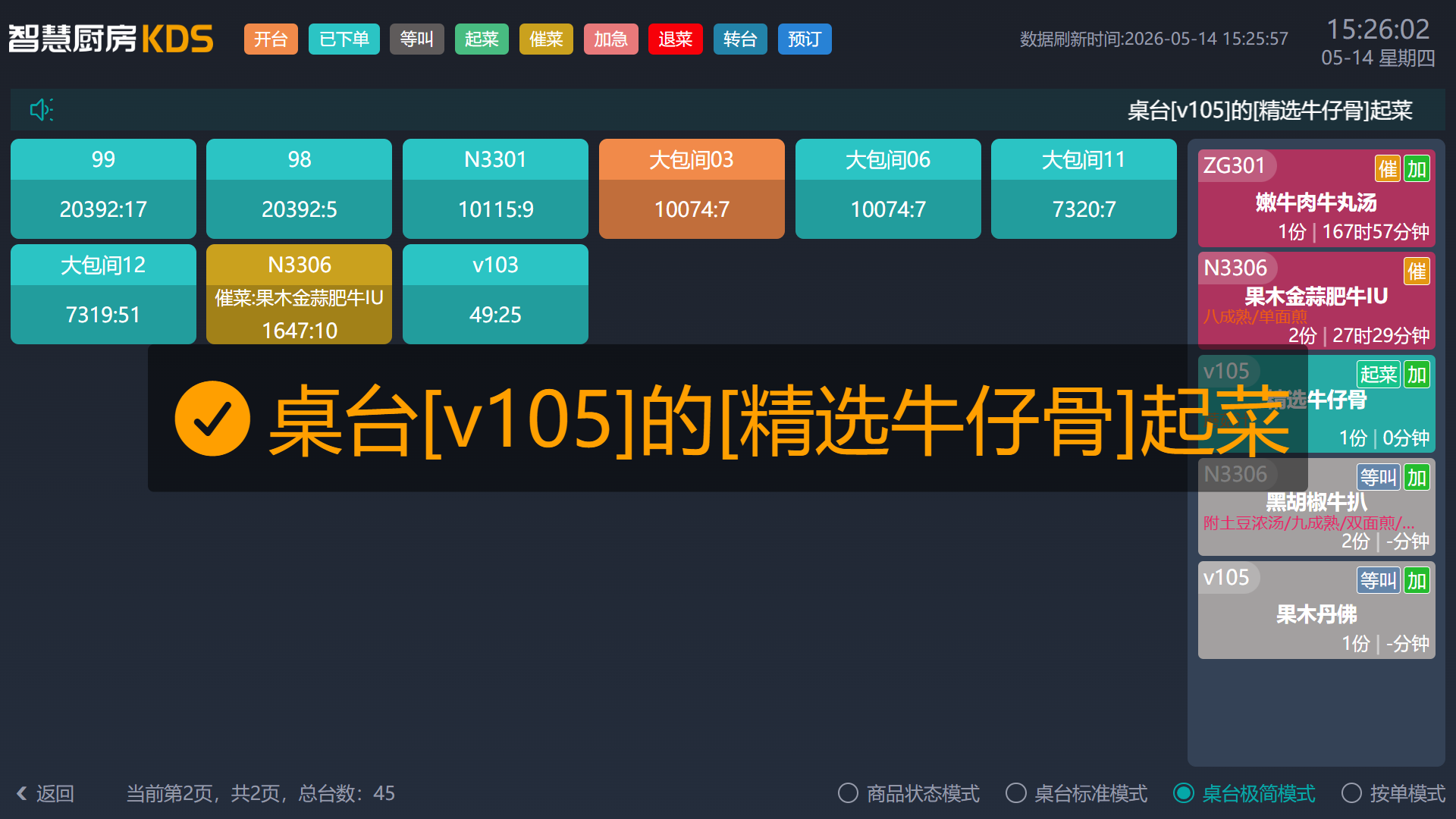Click the 等叫 badge on 果木丹佛 card
Screen dimensions: 1456x819
[1378, 580]
